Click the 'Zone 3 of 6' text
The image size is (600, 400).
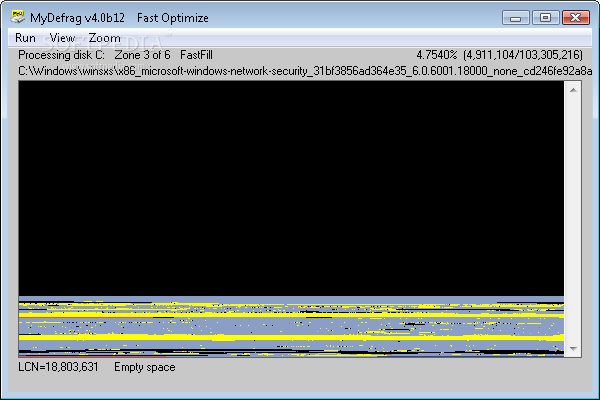coord(142,55)
